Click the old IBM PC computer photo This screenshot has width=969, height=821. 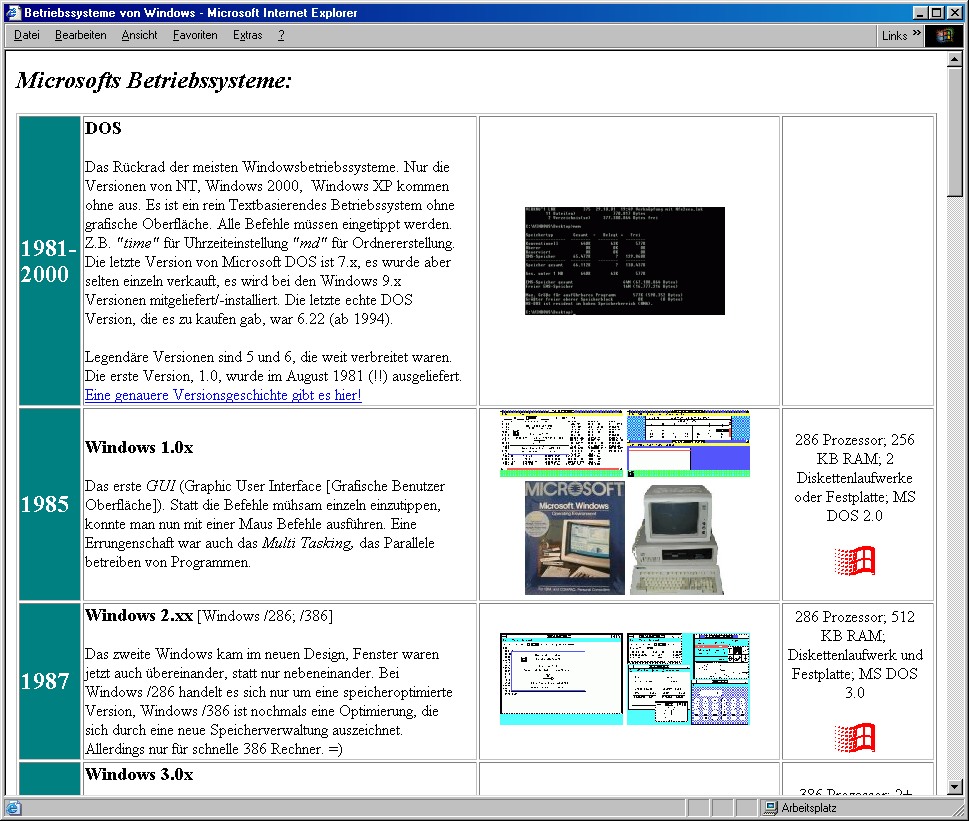(x=677, y=539)
